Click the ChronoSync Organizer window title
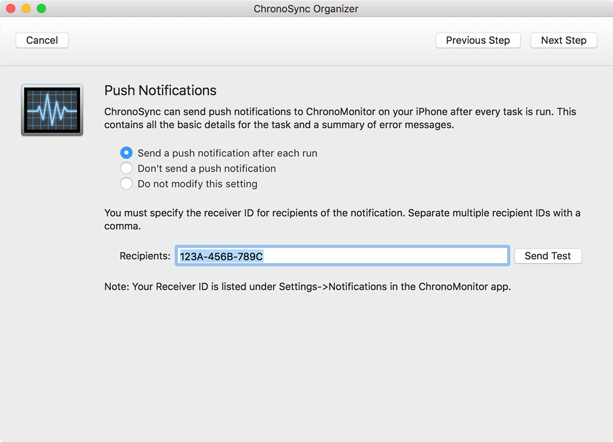The height and width of the screenshot is (442, 613). pos(306,9)
